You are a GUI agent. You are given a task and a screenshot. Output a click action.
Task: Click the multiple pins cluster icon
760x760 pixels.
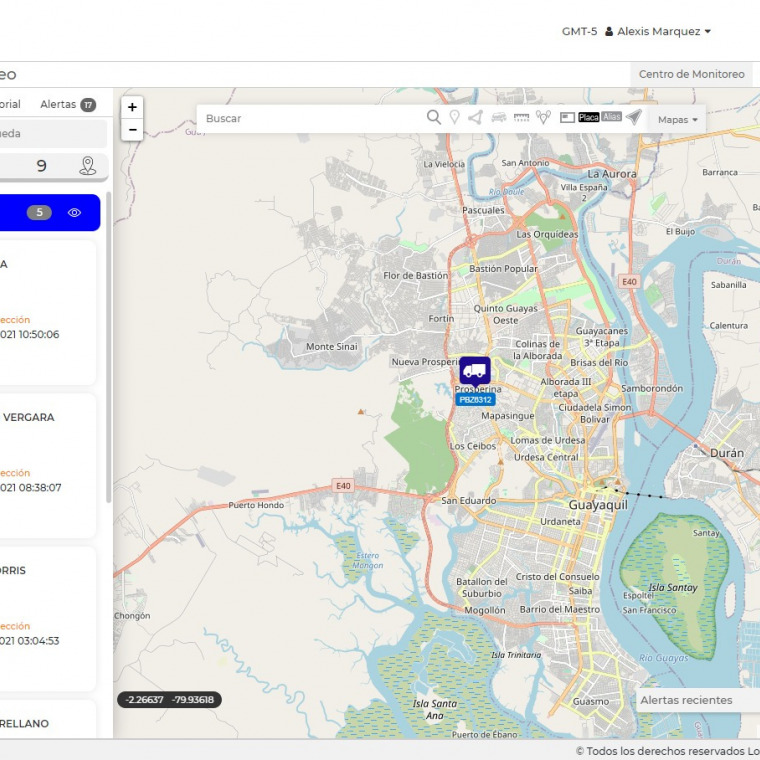(x=543, y=117)
